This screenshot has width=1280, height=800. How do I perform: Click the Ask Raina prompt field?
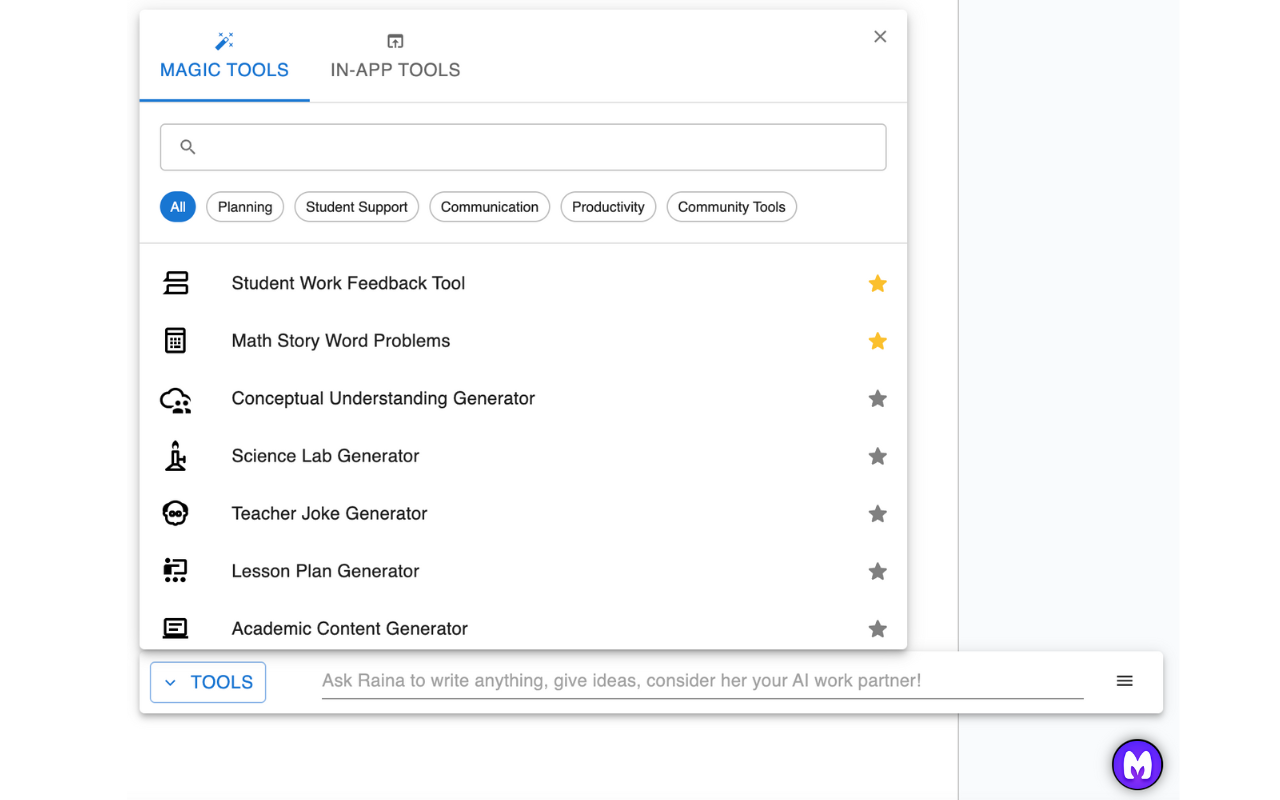[702, 681]
